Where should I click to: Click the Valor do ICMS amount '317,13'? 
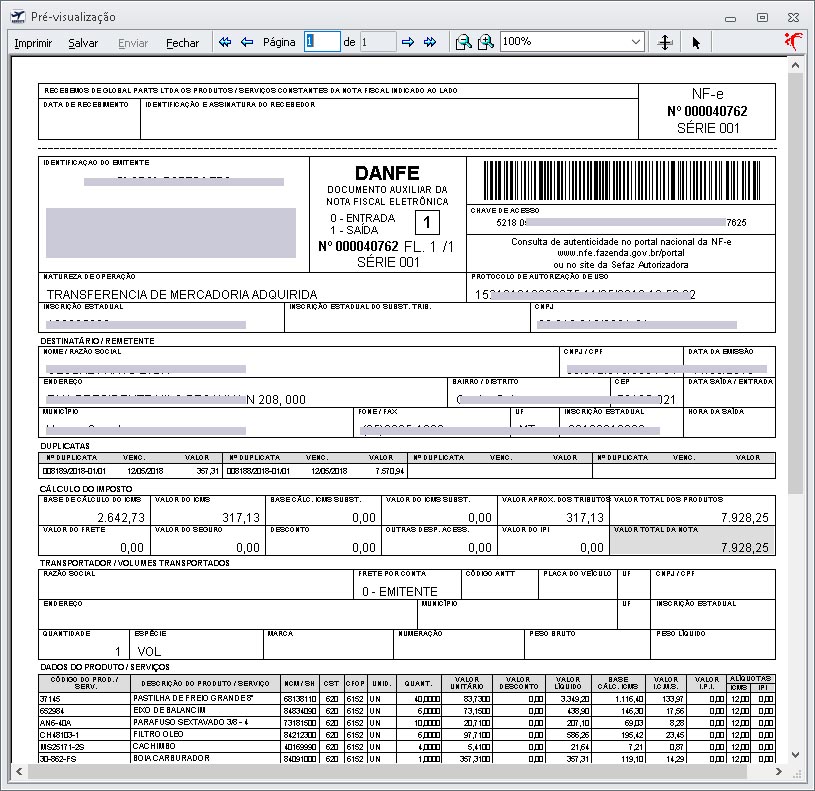[241, 518]
